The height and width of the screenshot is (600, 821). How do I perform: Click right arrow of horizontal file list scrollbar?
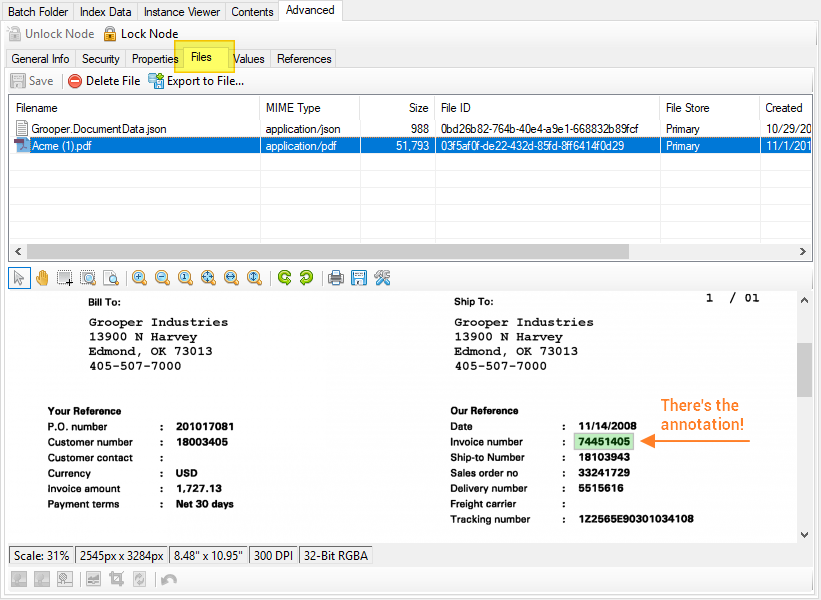point(803,252)
